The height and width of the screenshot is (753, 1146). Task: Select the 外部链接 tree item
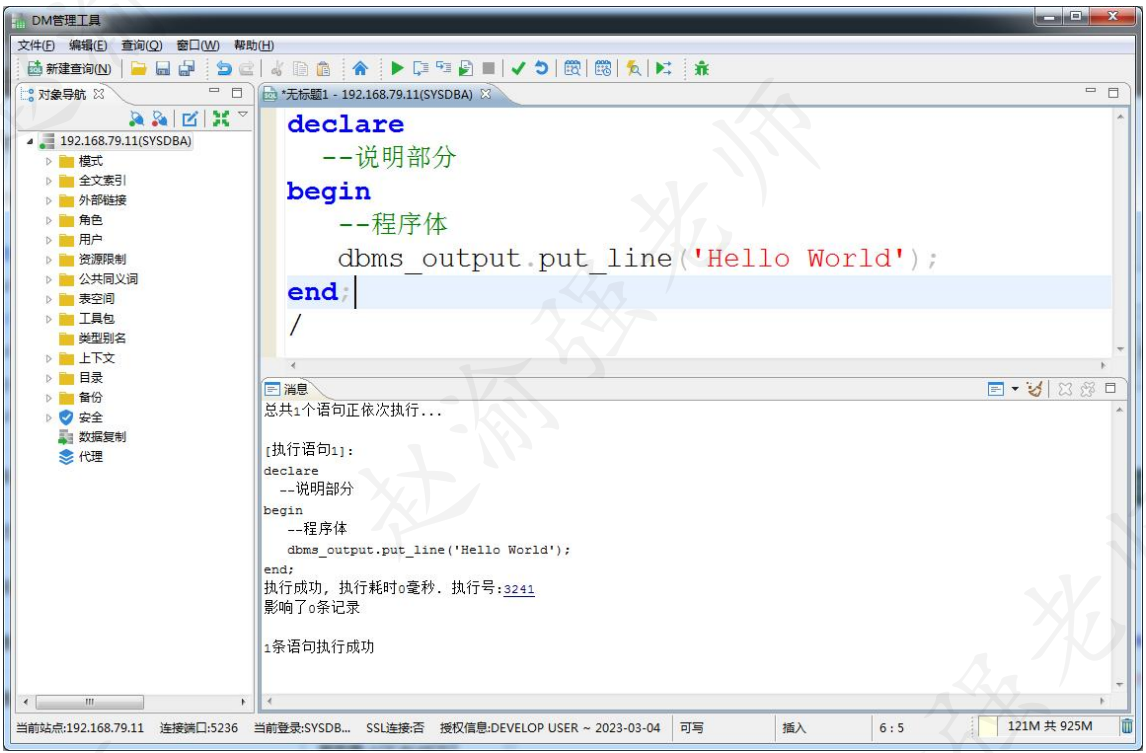102,200
